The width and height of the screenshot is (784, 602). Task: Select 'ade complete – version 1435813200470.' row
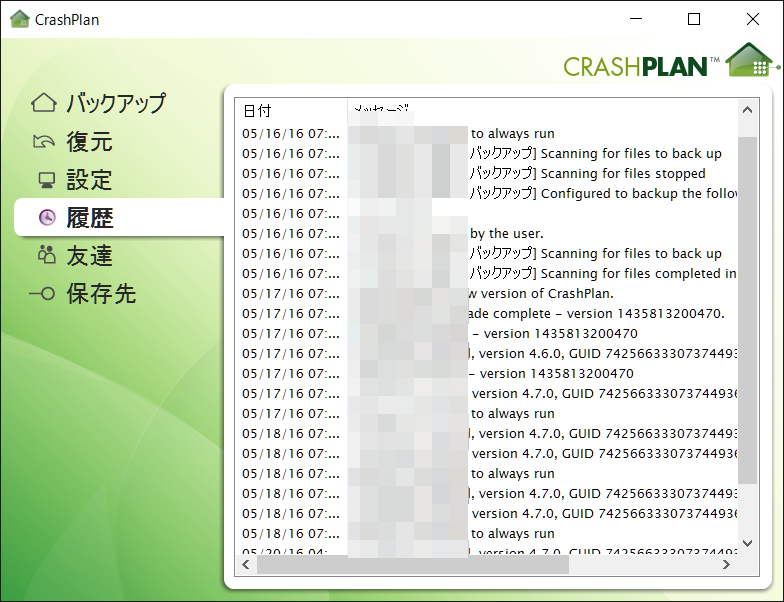tap(486, 314)
